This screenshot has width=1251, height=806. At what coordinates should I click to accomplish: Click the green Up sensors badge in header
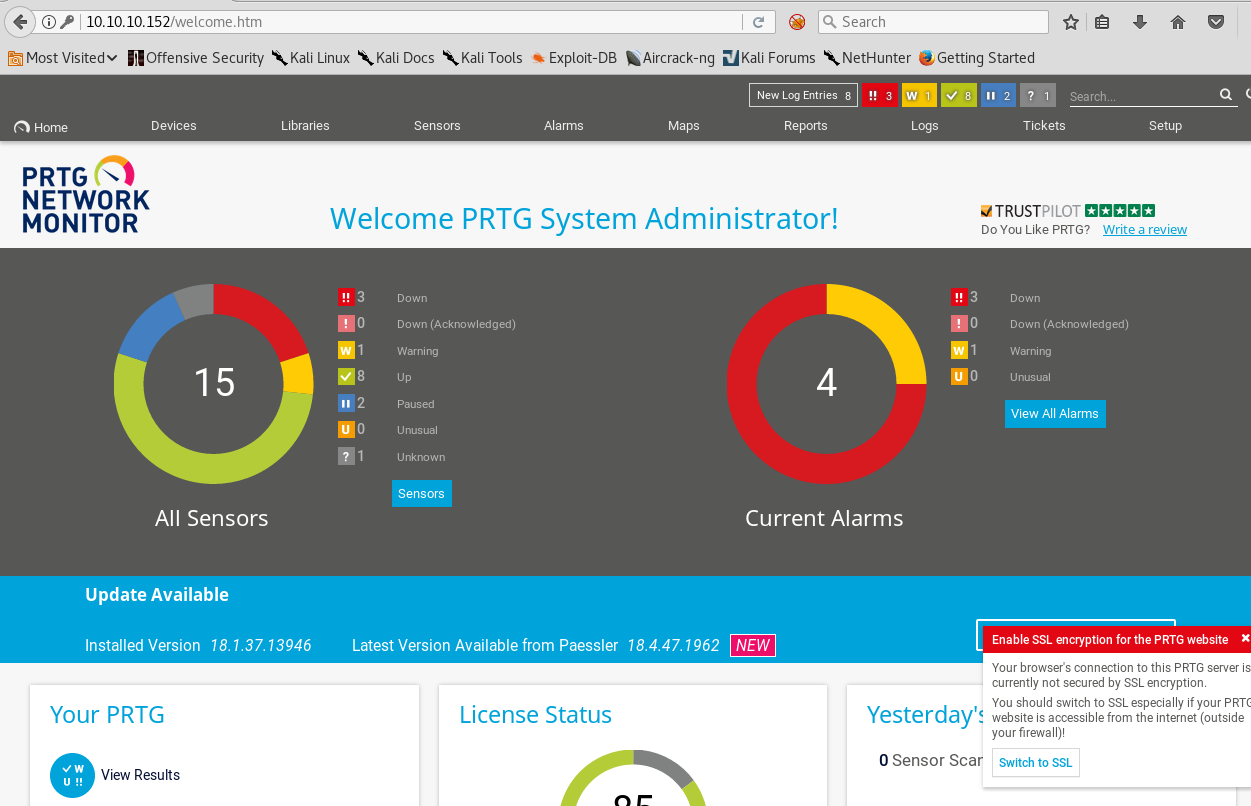coord(958,96)
